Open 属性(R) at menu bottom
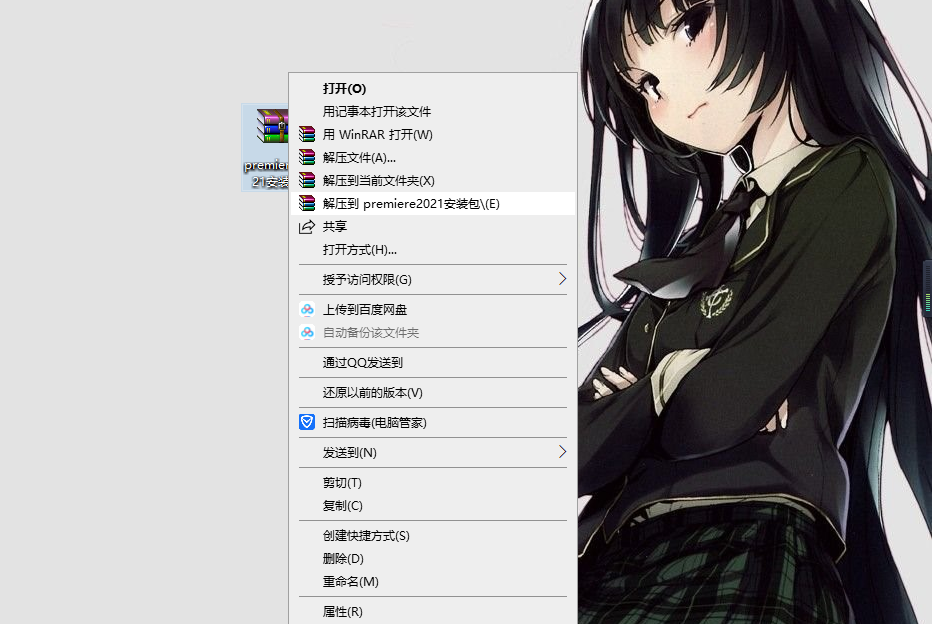This screenshot has height=624, width=932. (x=433, y=612)
